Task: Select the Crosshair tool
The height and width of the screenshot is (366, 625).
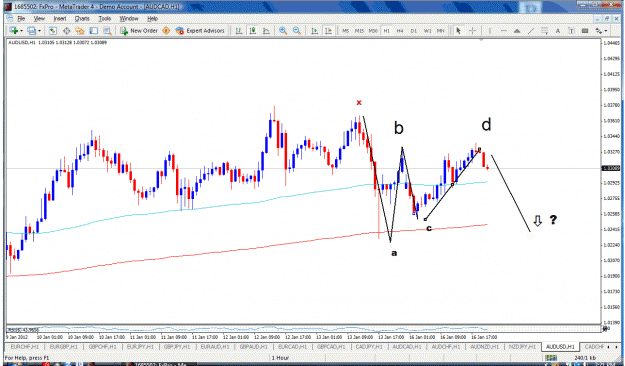Action: pyautogui.click(x=472, y=31)
